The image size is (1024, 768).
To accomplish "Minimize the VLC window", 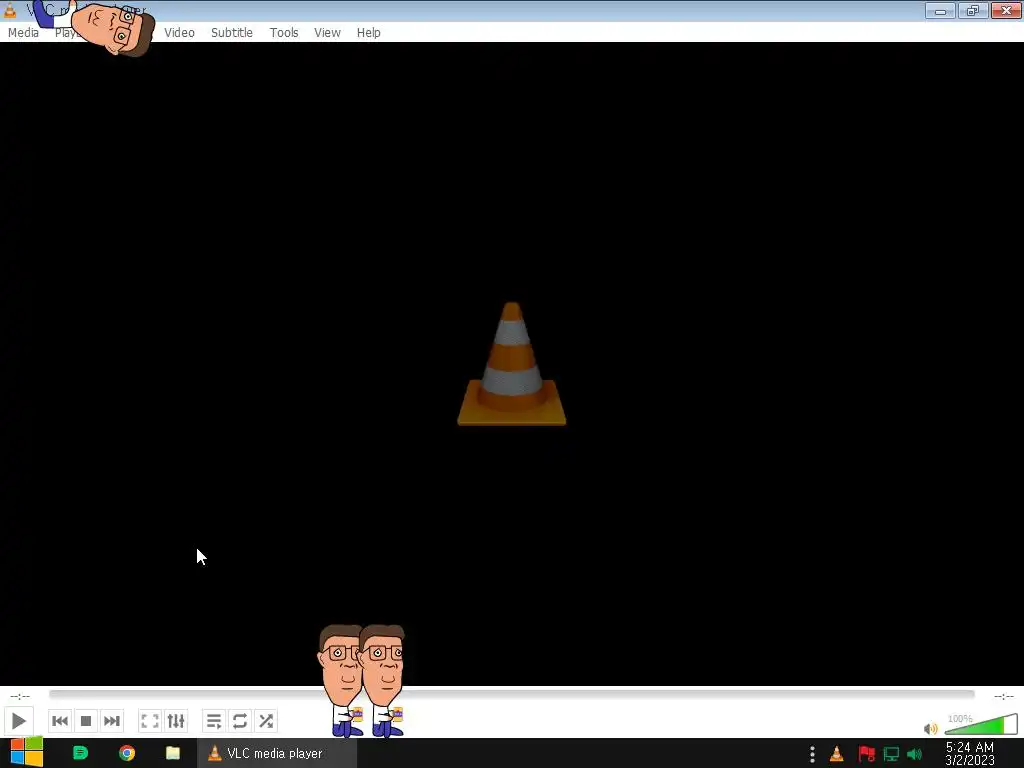I will pyautogui.click(x=940, y=10).
